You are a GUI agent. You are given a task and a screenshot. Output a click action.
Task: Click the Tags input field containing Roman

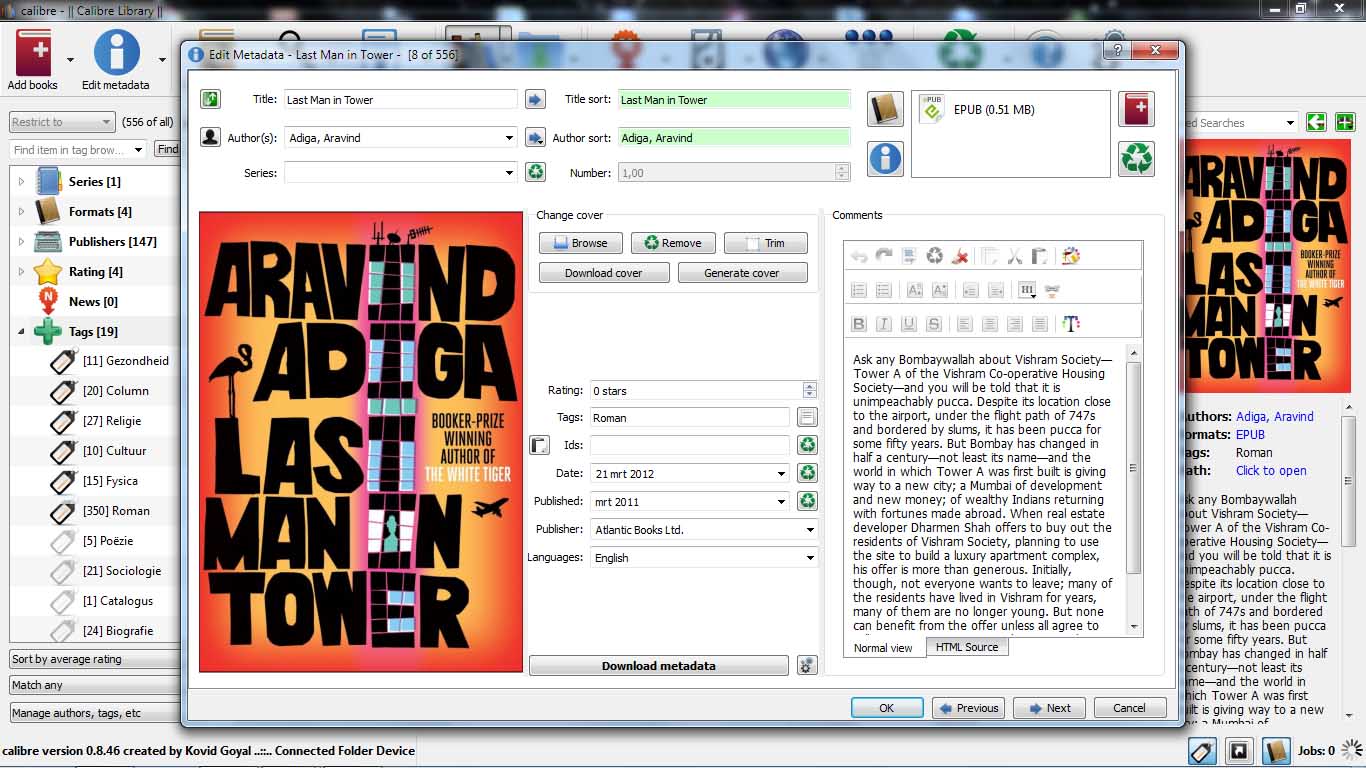(x=689, y=418)
